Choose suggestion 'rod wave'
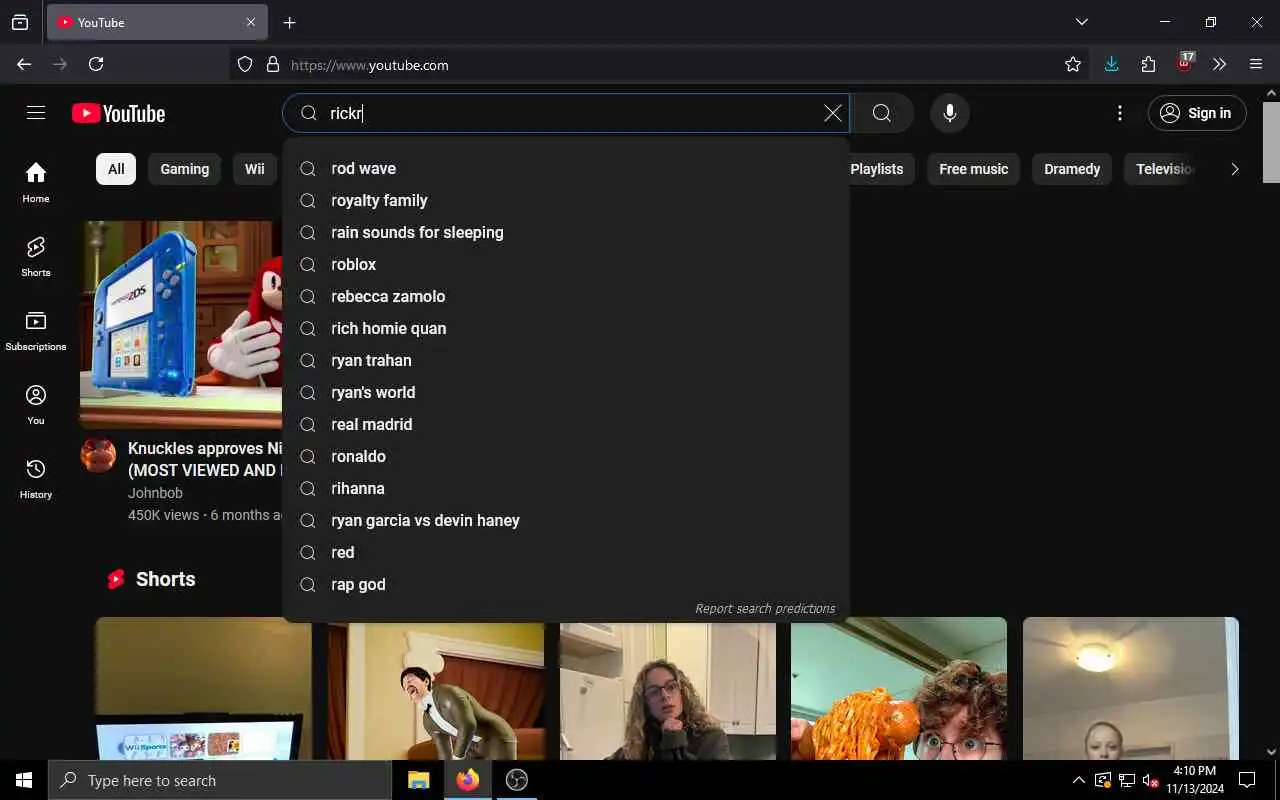This screenshot has width=1280, height=800. pos(566,168)
